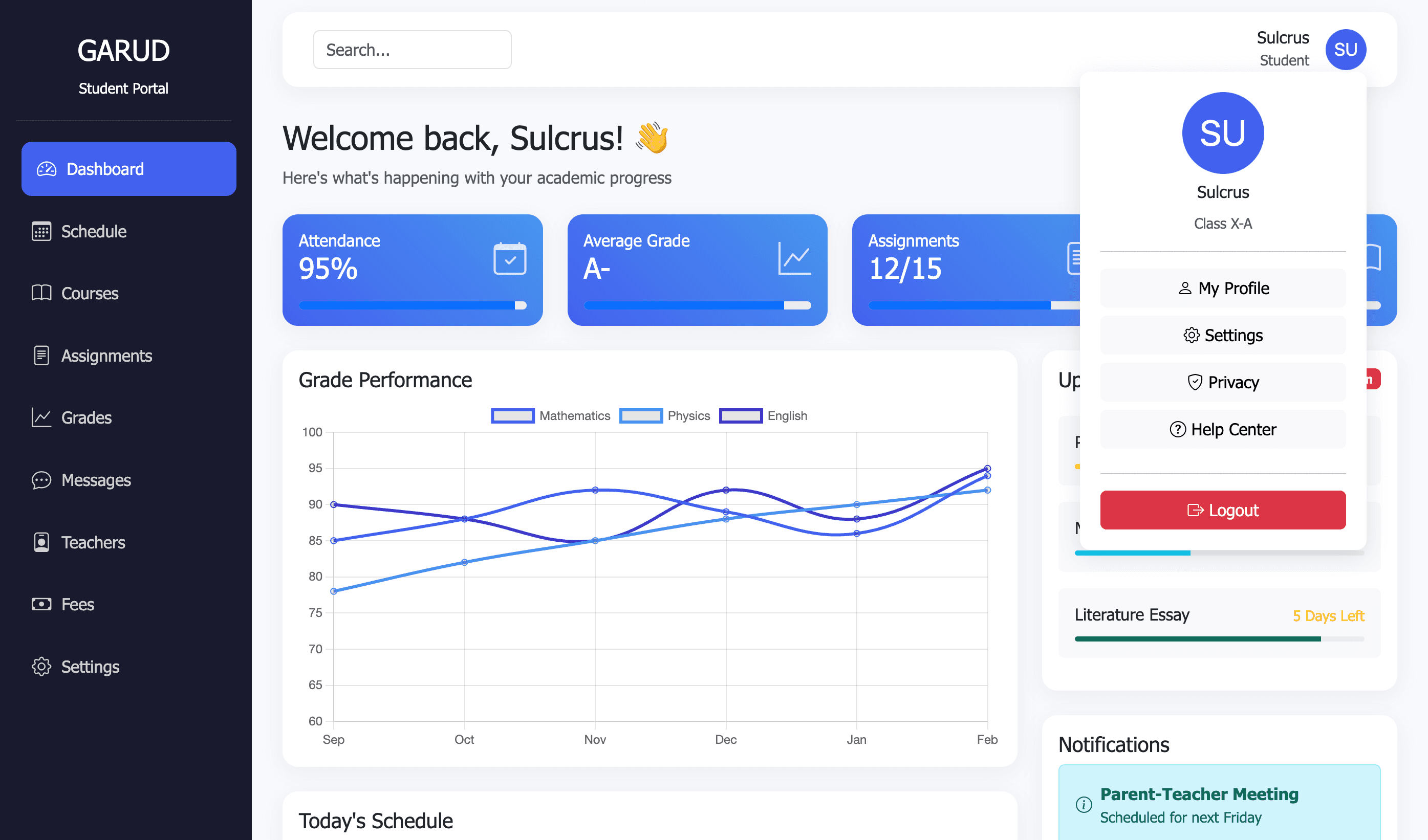Click the Schedule calendar icon in sidebar
Screen dimensions: 1428x840
[41, 231]
